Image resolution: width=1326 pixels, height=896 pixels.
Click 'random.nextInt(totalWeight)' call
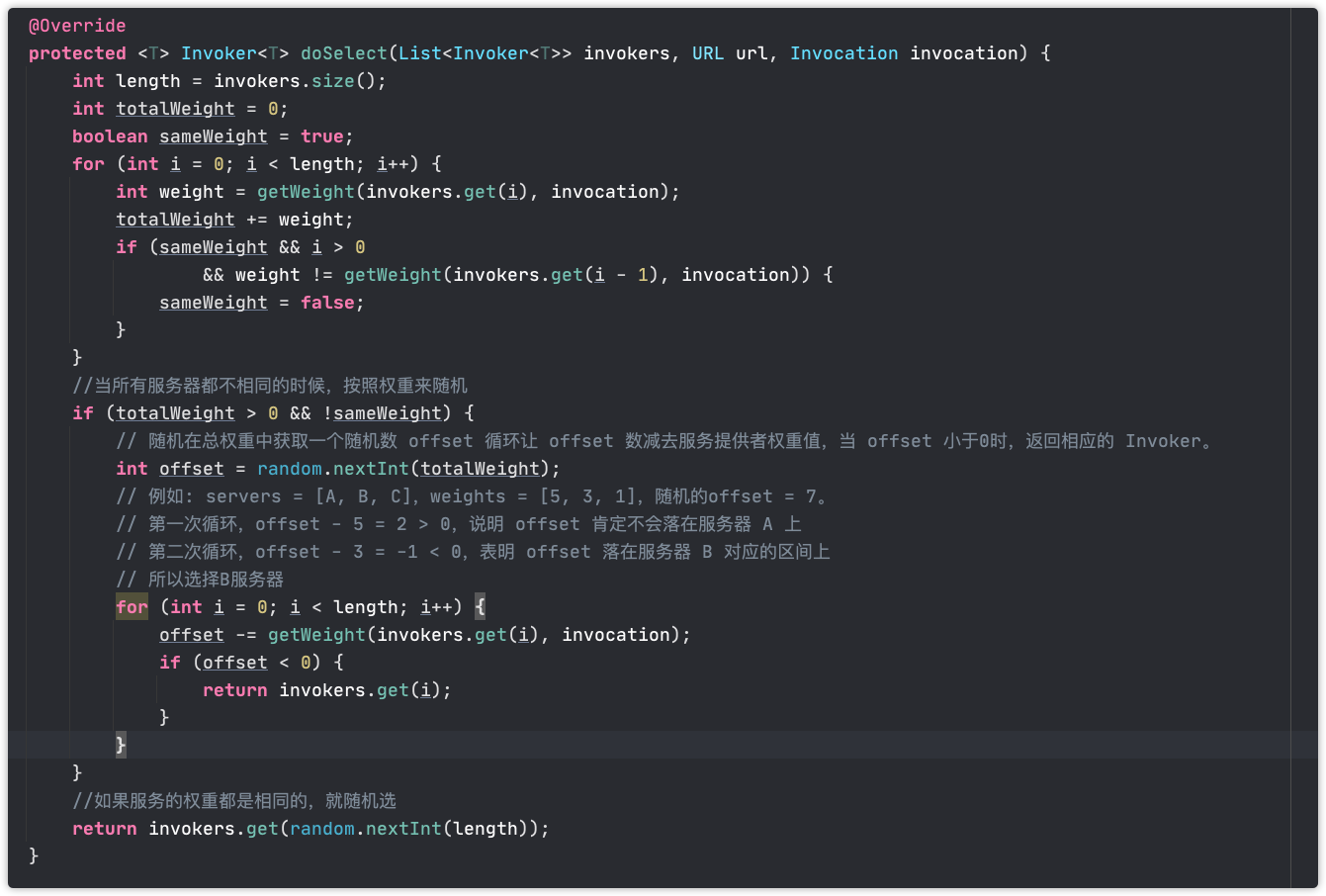click(403, 469)
